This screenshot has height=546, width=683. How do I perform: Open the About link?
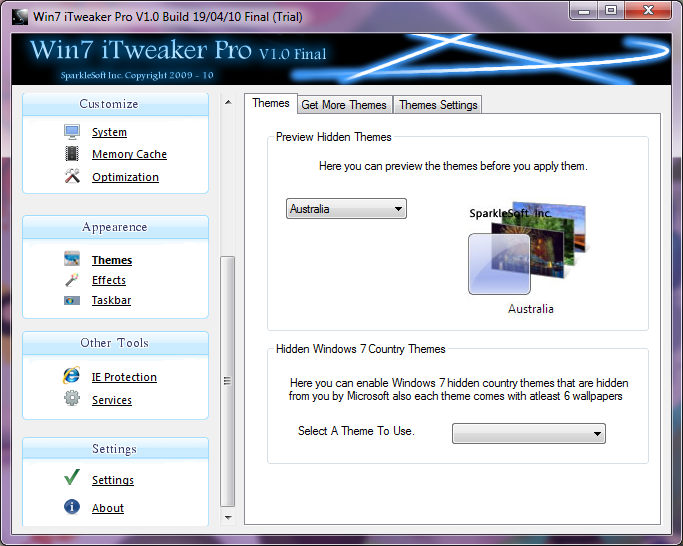(x=108, y=508)
